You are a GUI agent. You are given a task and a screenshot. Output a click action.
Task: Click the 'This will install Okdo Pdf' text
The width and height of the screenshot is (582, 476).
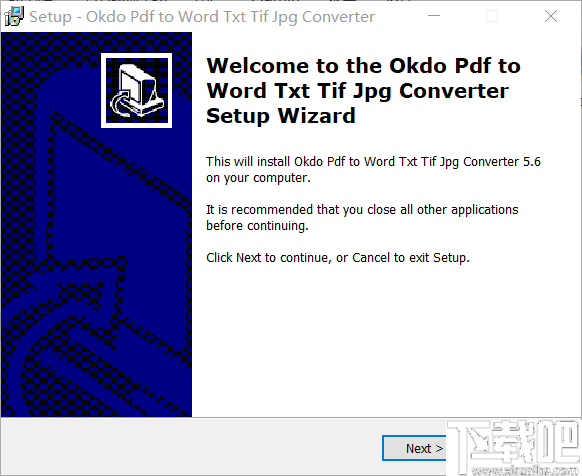point(373,170)
